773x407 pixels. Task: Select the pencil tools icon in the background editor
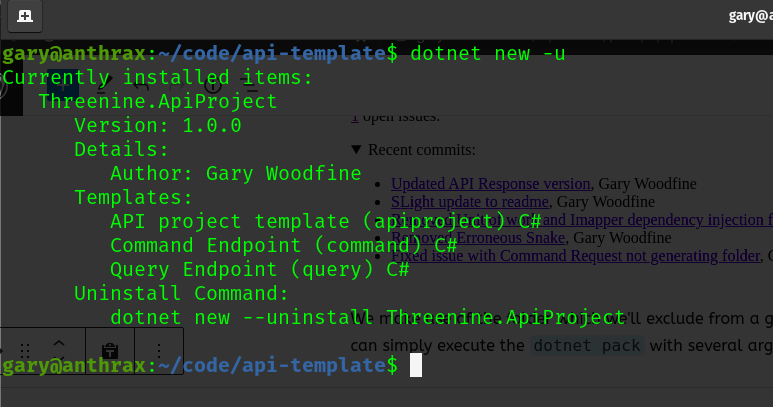point(104,84)
